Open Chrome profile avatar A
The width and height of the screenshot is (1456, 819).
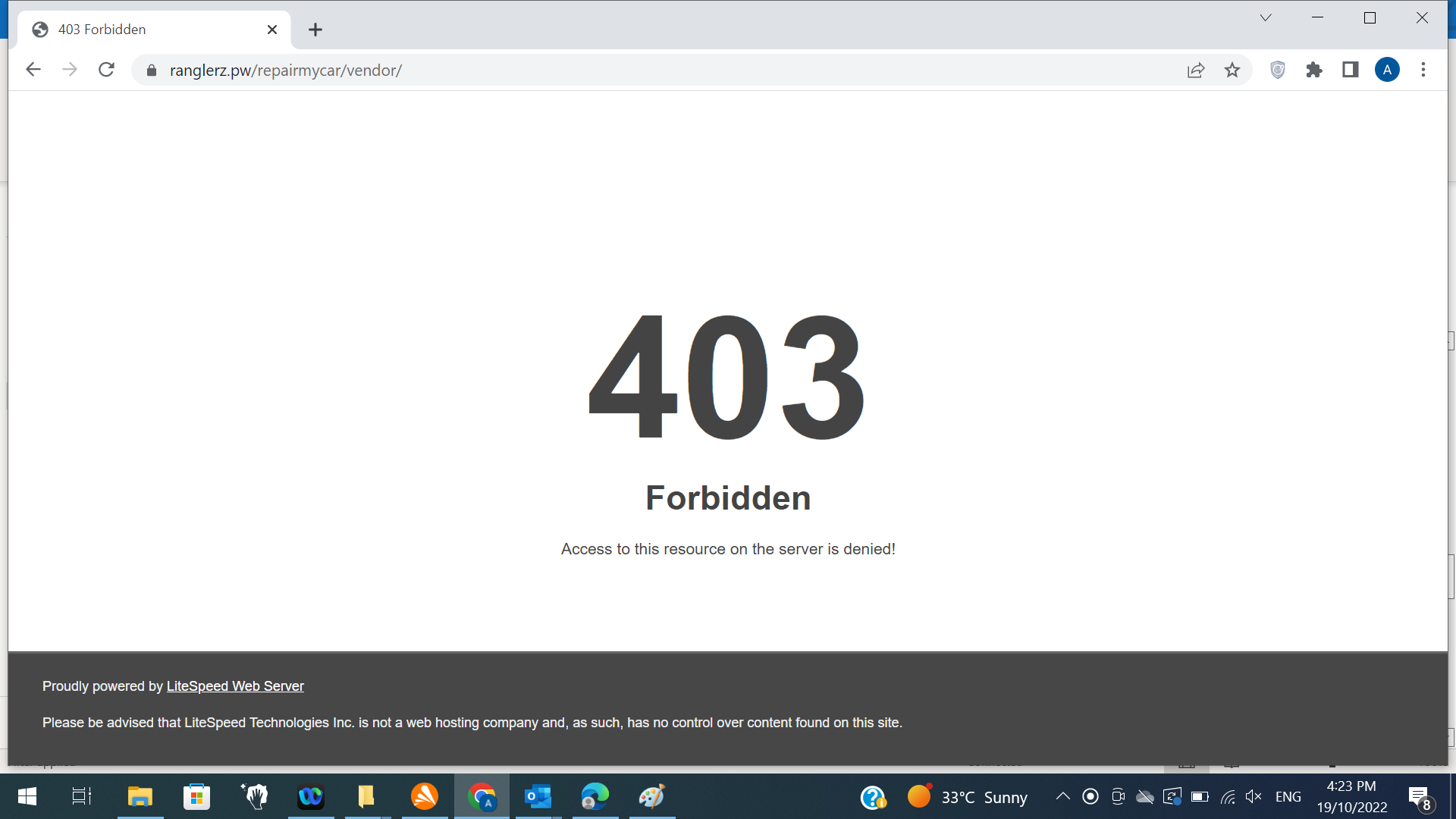coord(1387,70)
